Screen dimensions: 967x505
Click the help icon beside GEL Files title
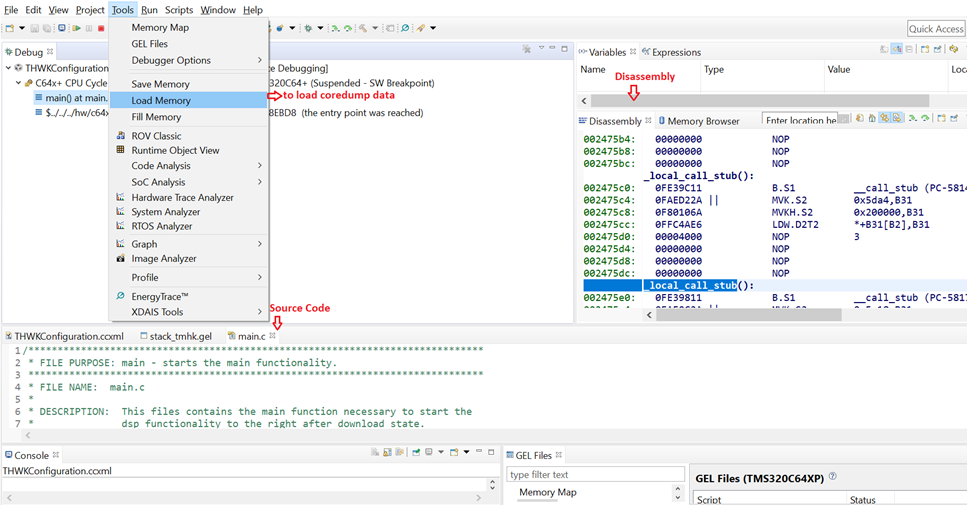pos(833,477)
